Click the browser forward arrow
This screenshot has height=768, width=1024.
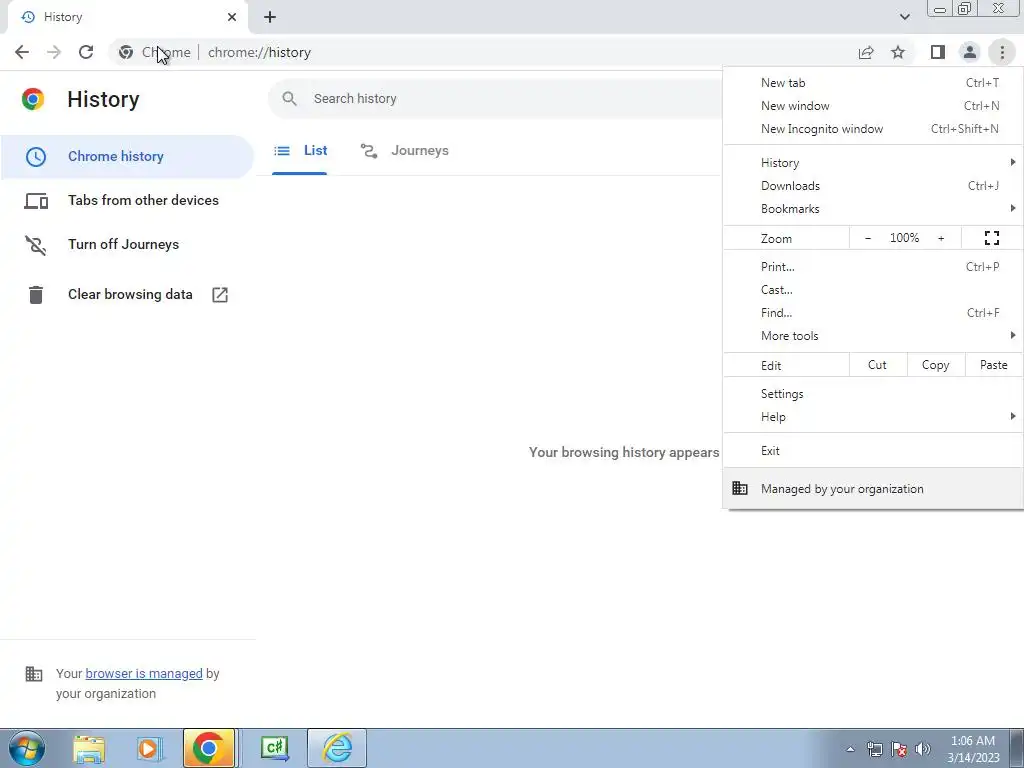tap(54, 52)
